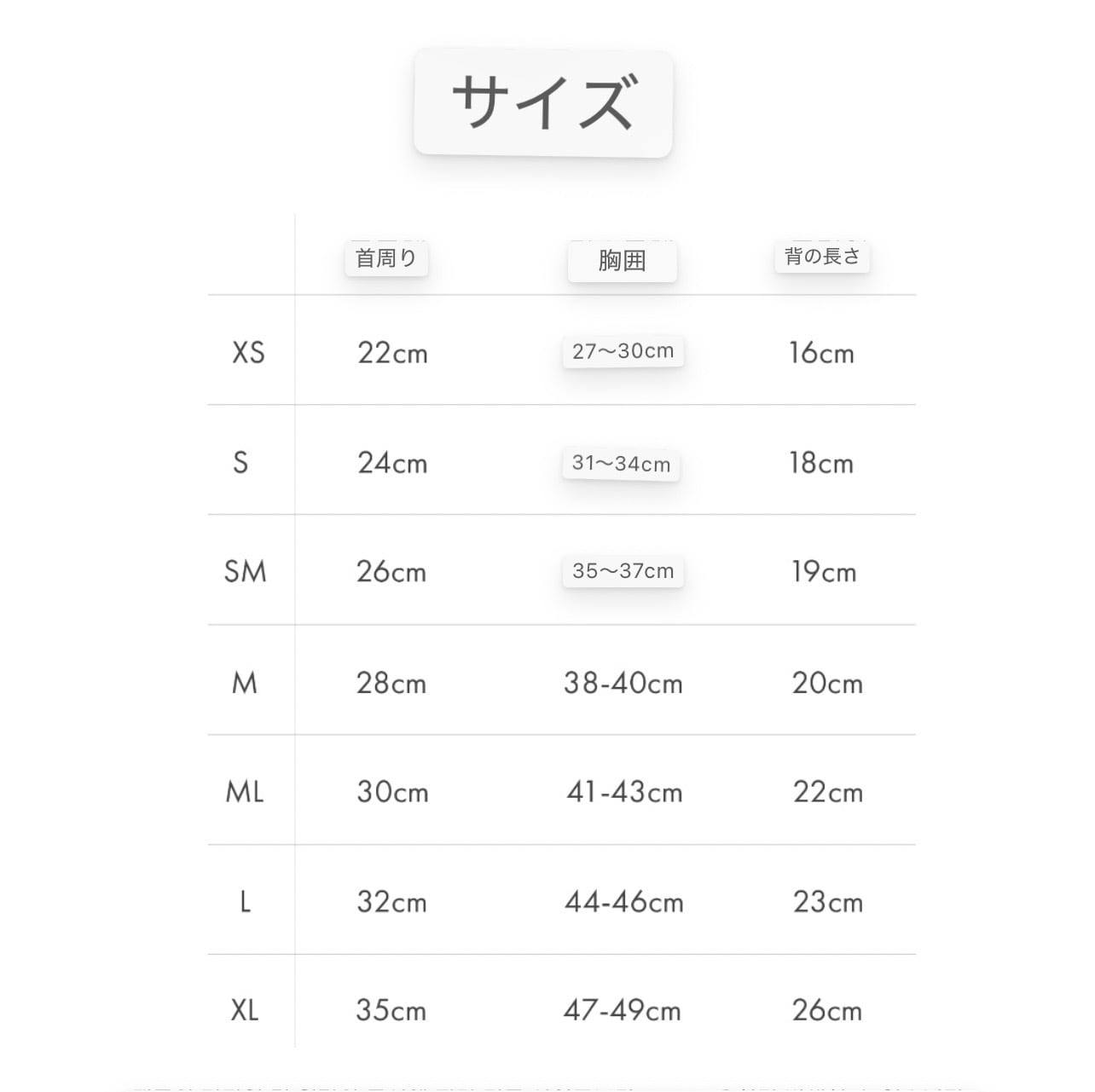Click the 28cm neck value for M
This screenshot has height=1092, width=1095.
pos(391,683)
